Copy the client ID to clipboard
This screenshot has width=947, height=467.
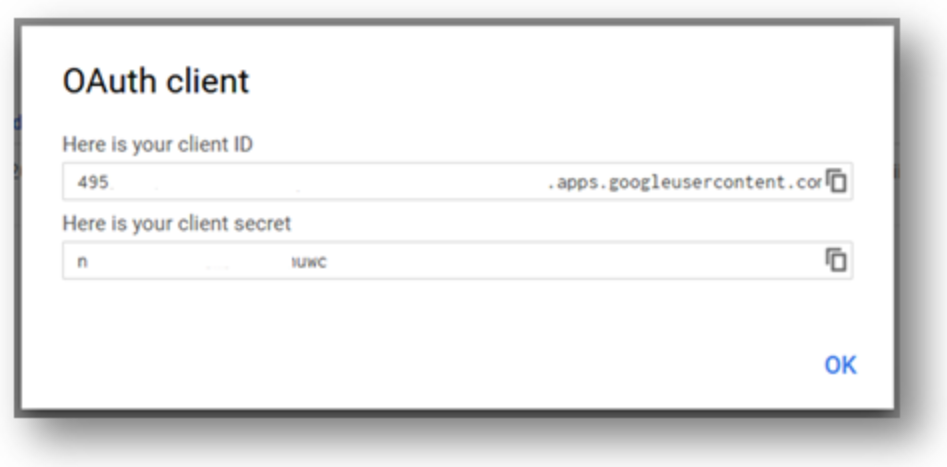click(836, 181)
